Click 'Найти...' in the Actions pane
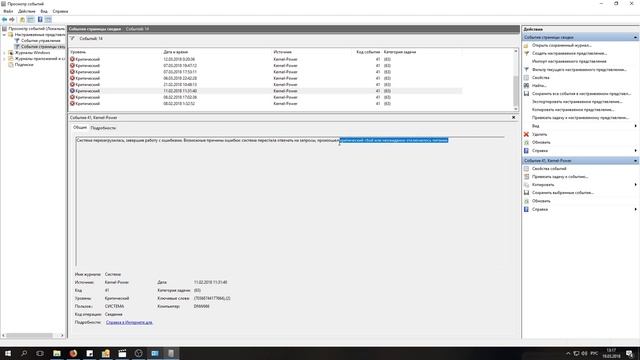Image resolution: width=640 pixels, height=360 pixels. pos(539,86)
